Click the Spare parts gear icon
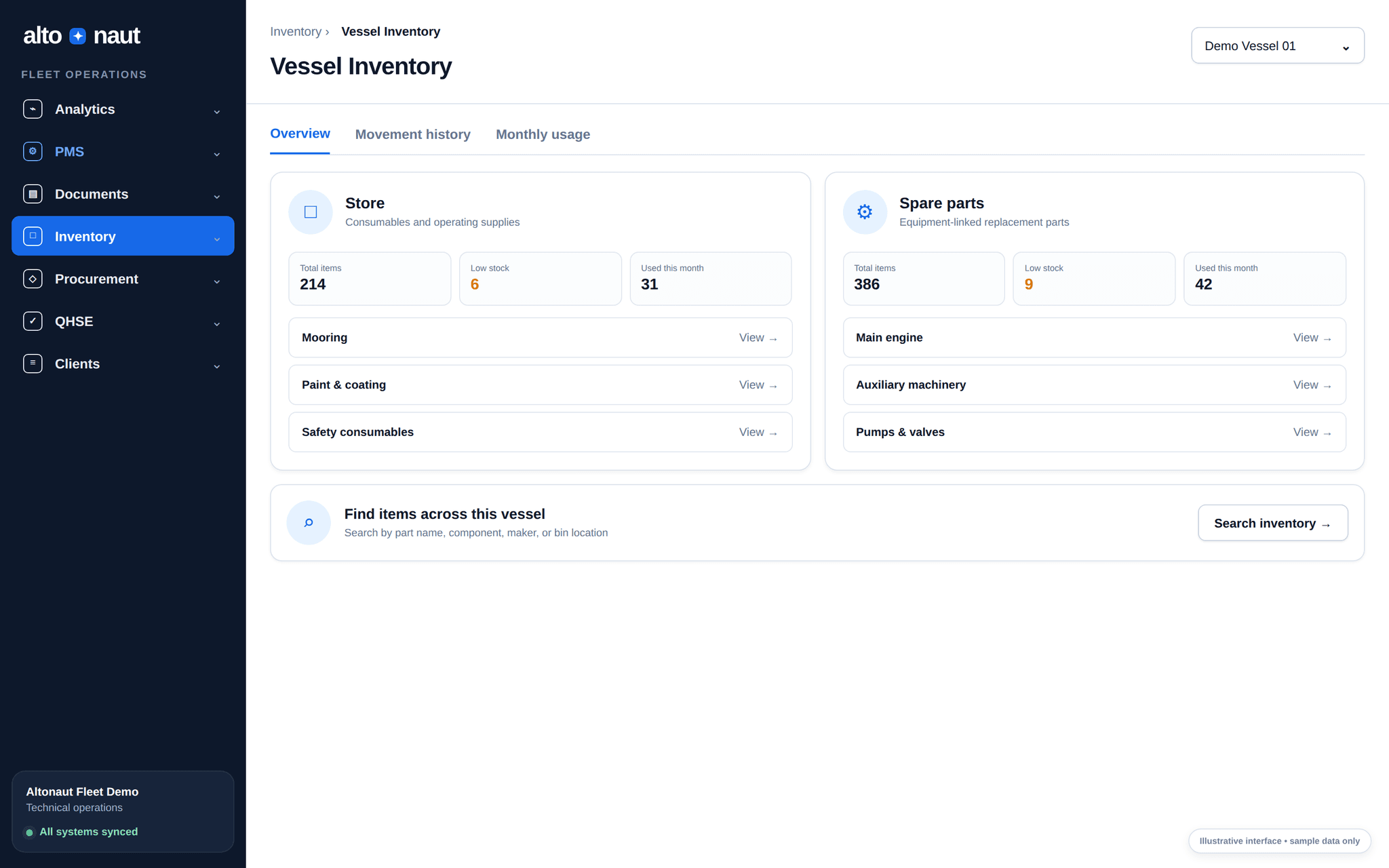The image size is (1389, 868). click(x=865, y=212)
